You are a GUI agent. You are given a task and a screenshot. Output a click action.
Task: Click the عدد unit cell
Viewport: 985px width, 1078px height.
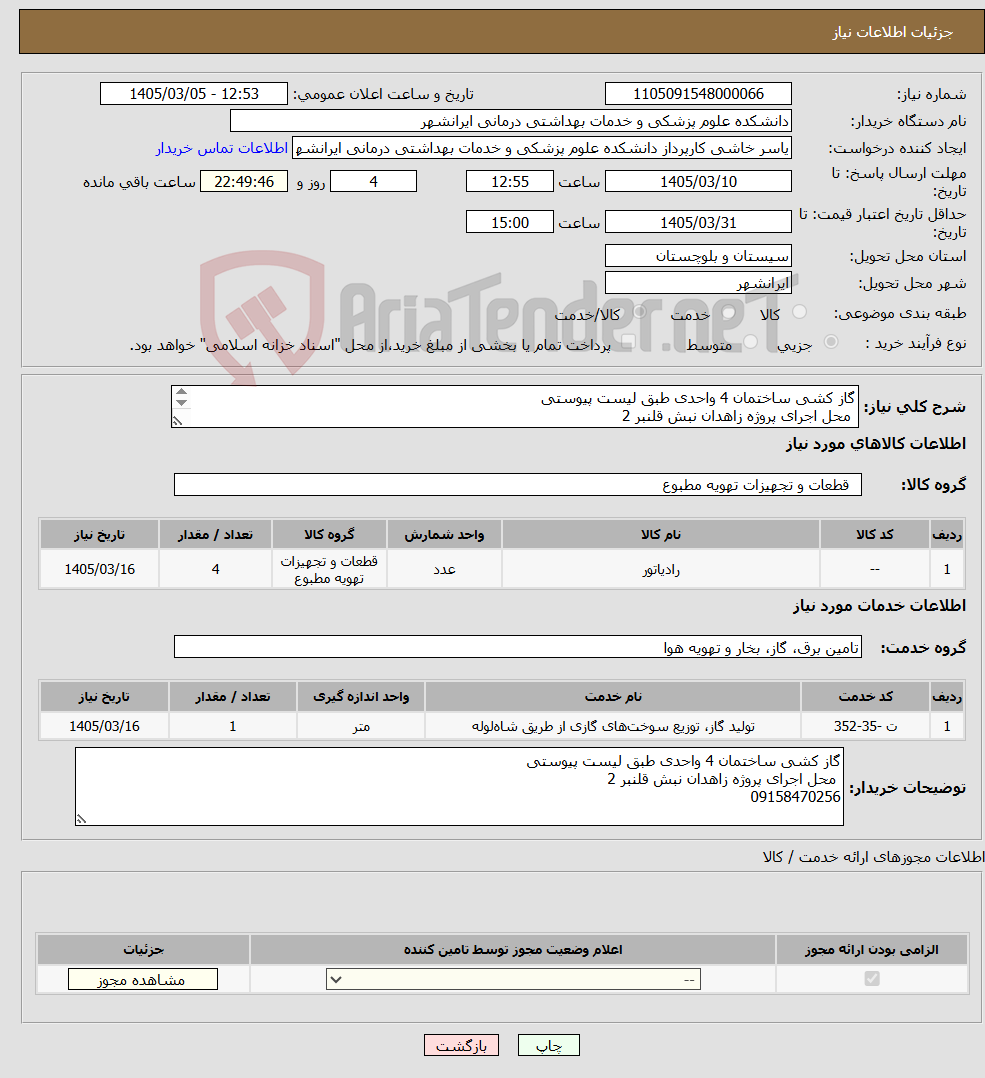pos(444,569)
